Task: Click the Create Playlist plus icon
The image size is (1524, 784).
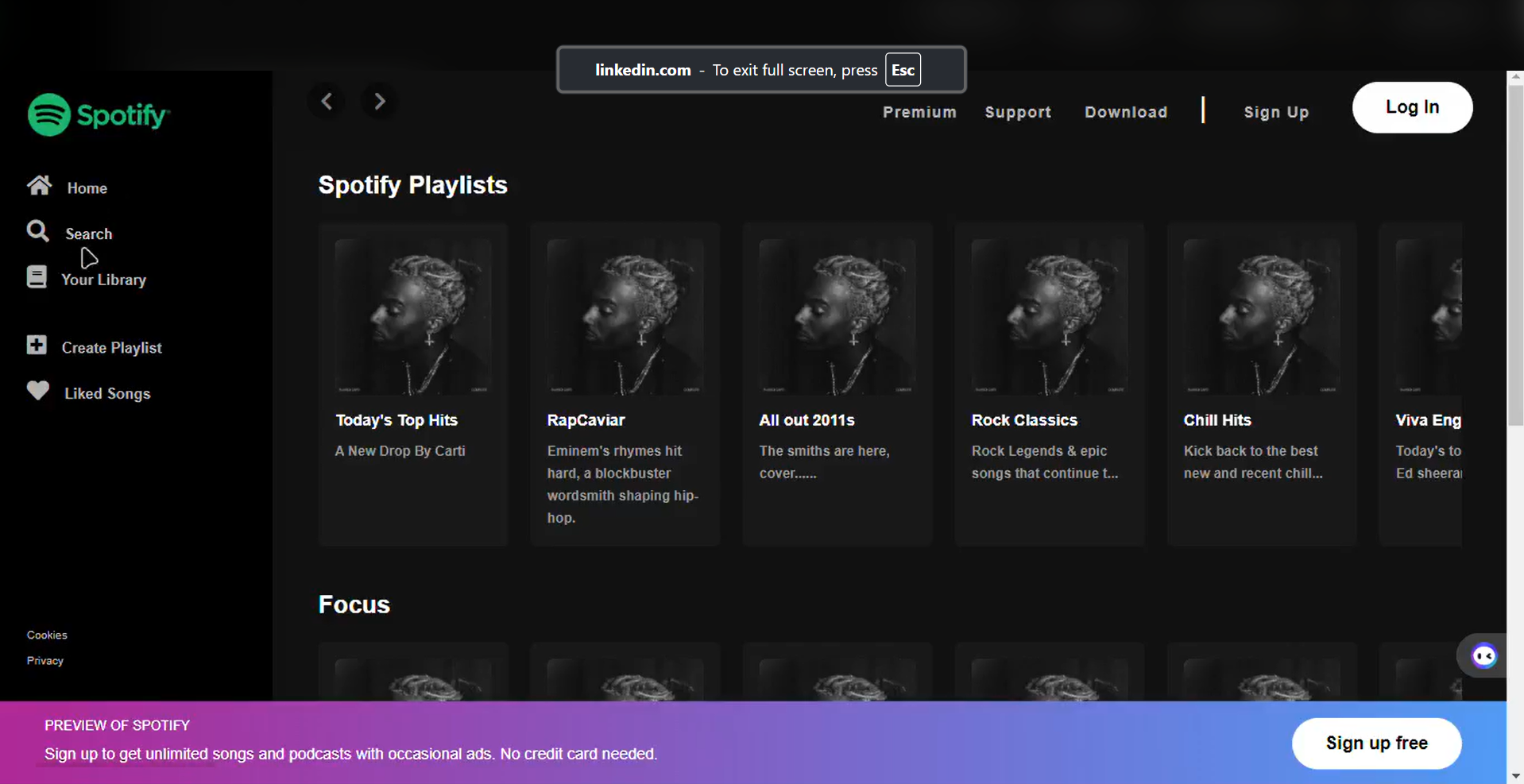Action: pyautogui.click(x=37, y=345)
